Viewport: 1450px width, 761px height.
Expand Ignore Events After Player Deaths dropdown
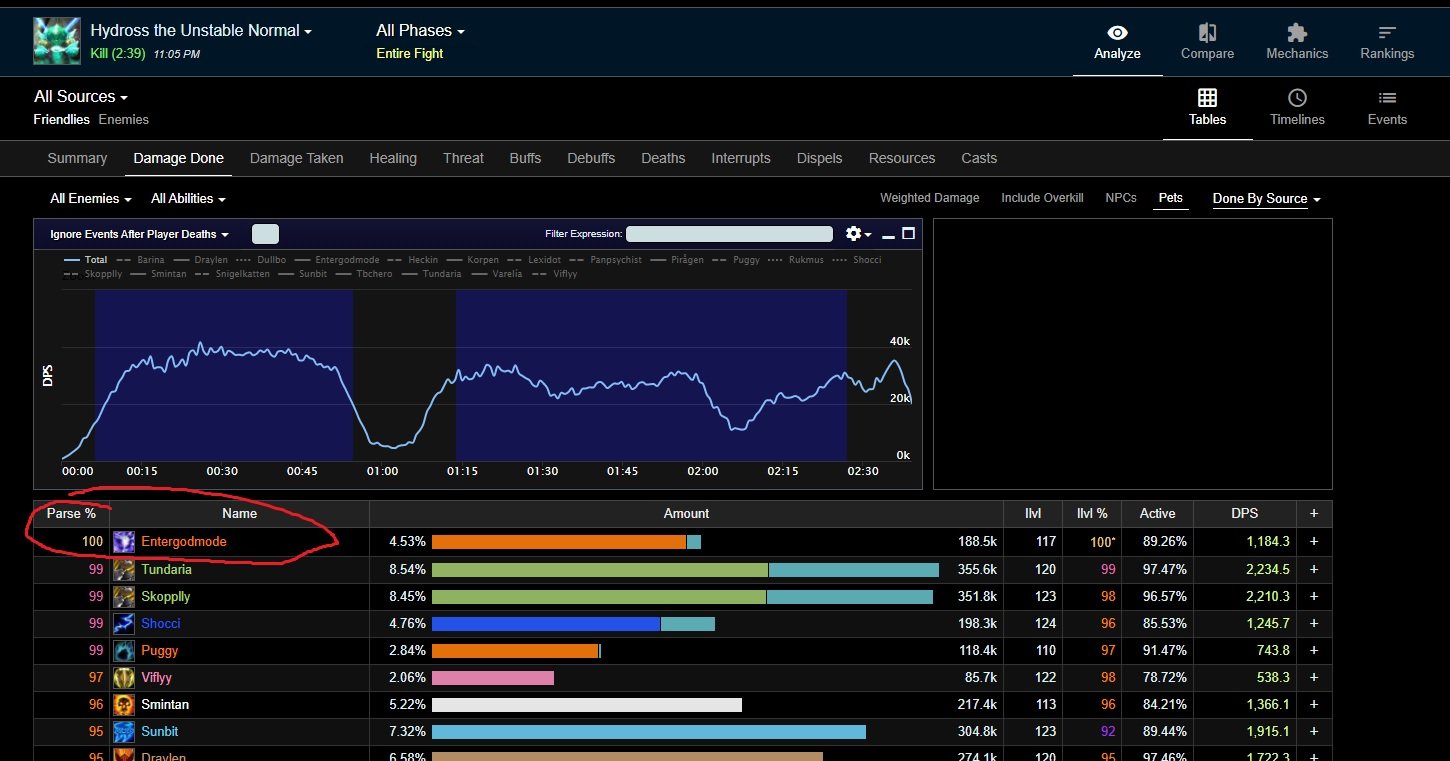point(139,234)
